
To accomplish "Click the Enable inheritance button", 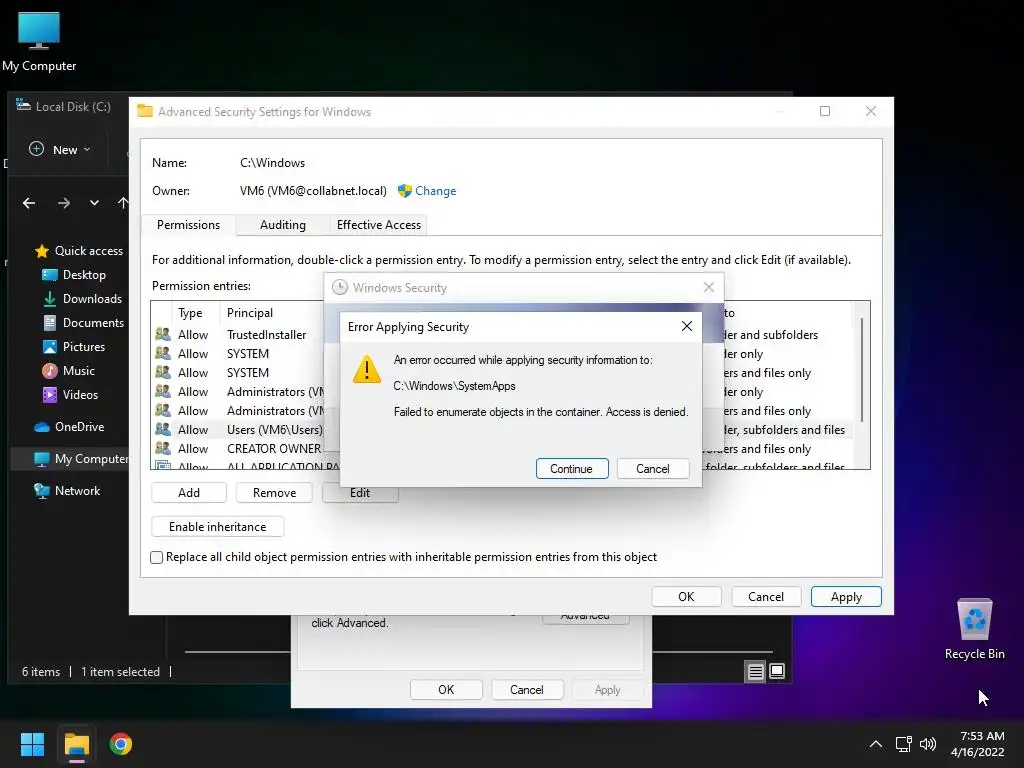I will [217, 526].
